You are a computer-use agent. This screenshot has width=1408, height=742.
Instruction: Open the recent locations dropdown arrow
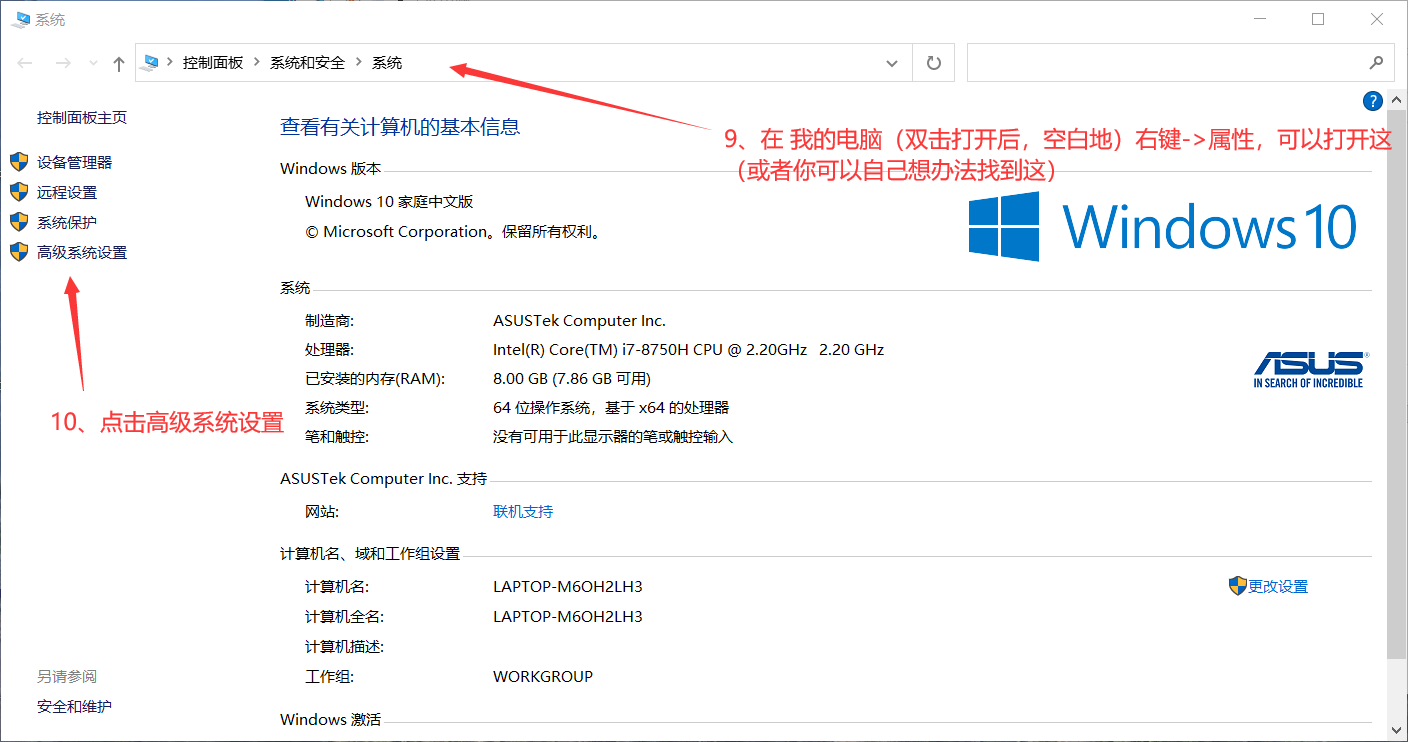point(94,63)
